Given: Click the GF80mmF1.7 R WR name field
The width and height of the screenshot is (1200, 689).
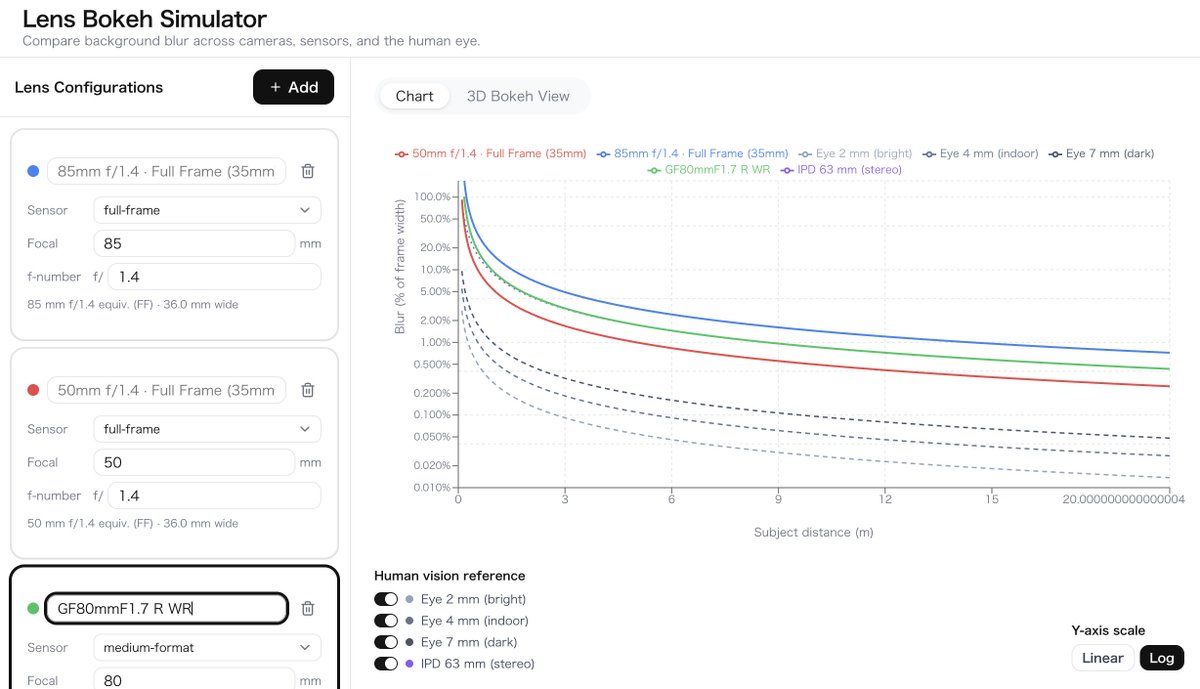Looking at the screenshot, I should 167,608.
